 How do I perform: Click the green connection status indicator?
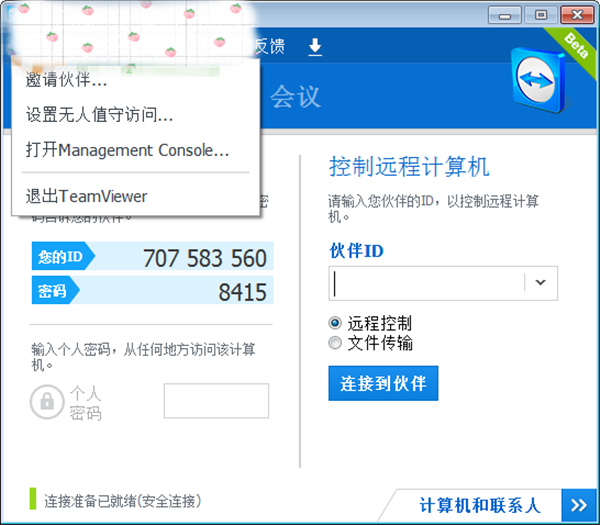click(33, 499)
